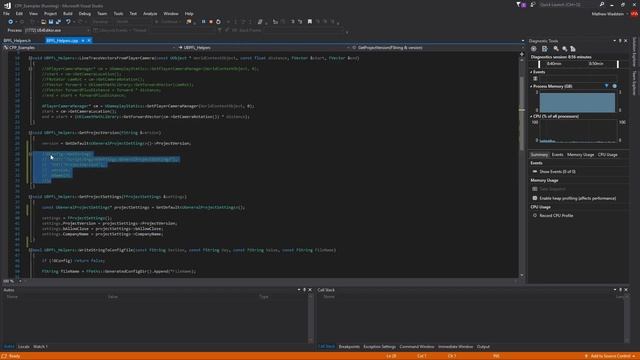Viewport: 640px width, 360px height.
Task: Click the Find in Files toolbar icon
Action: point(188,22)
